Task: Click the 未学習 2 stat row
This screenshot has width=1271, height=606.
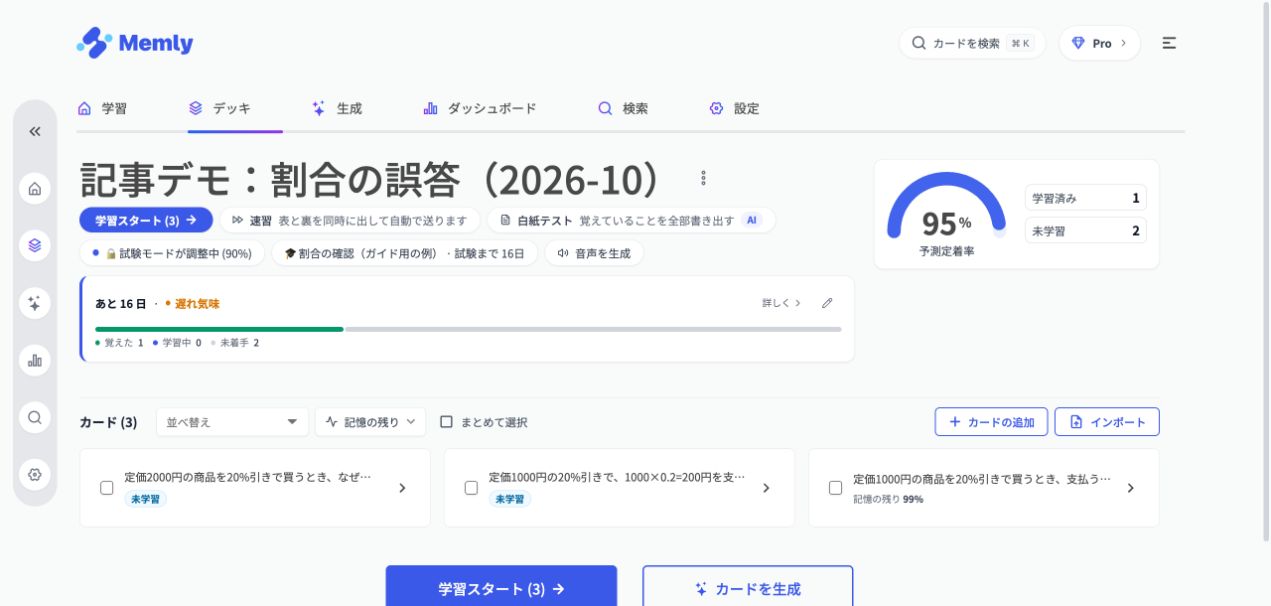Action: point(1085,231)
